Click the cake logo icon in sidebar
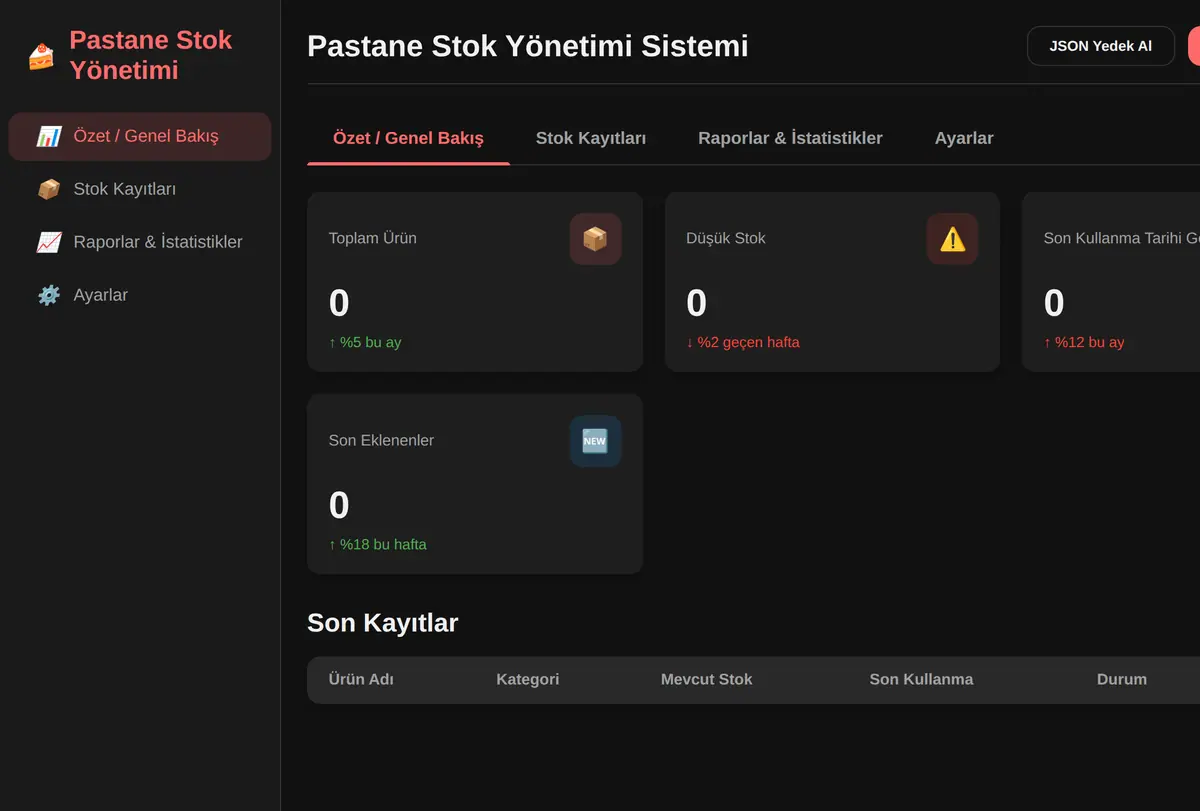Viewport: 1200px width, 811px height. tap(42, 56)
